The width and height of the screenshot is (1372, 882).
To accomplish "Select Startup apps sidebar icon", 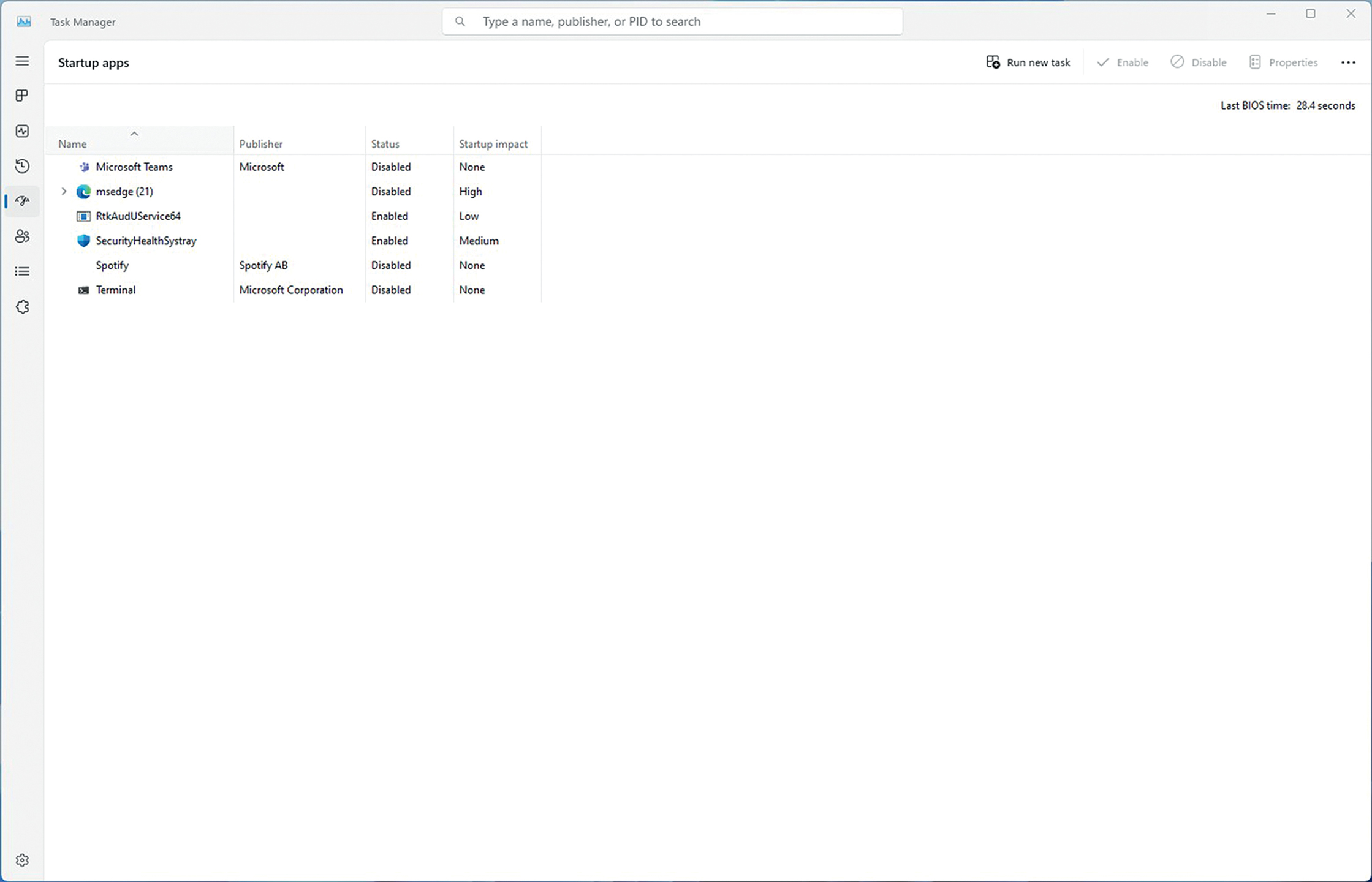I will (22, 201).
